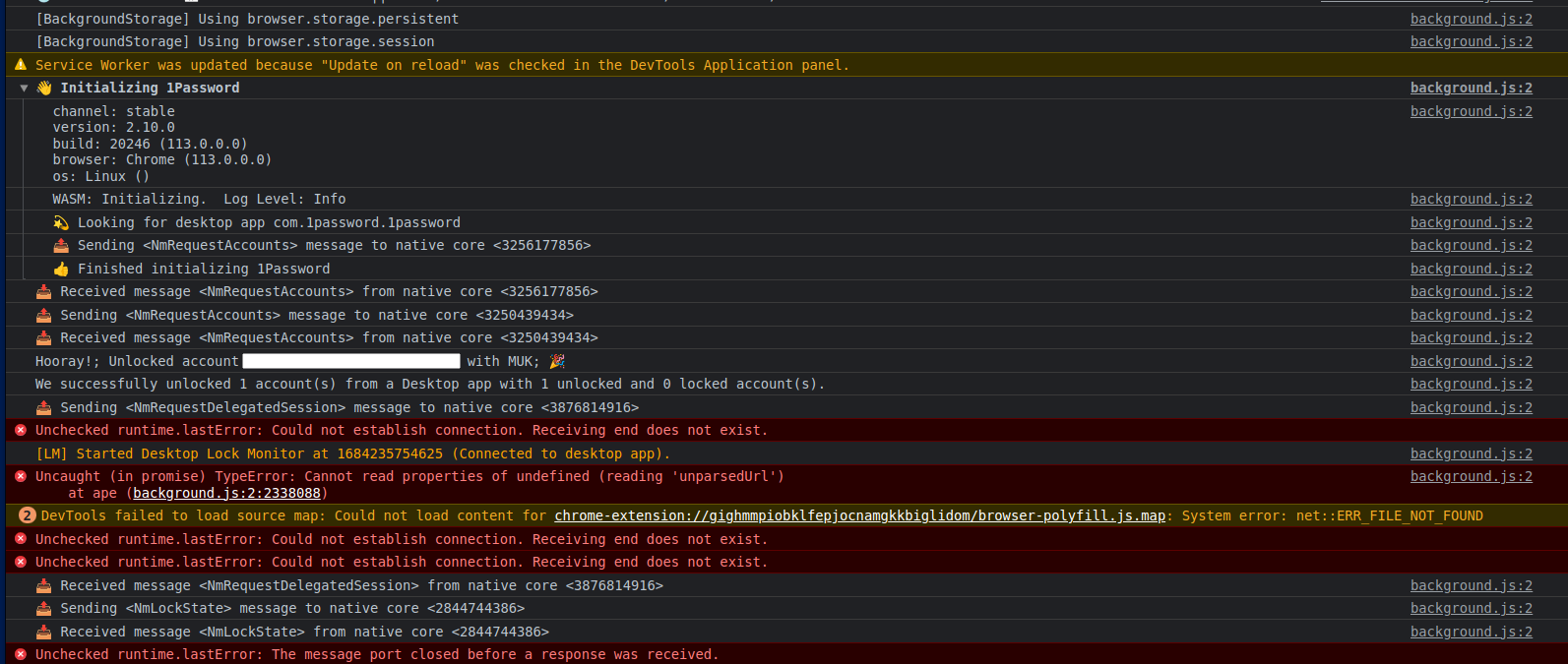
Task: Click the We successfully unlocked 1 account(s) text
Action: (430, 384)
